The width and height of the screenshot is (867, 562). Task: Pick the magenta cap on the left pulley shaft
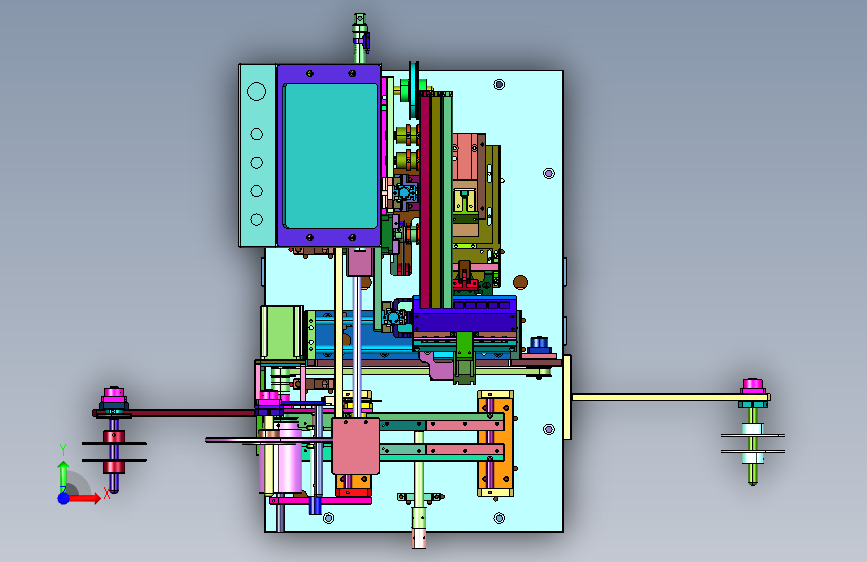tap(114, 394)
